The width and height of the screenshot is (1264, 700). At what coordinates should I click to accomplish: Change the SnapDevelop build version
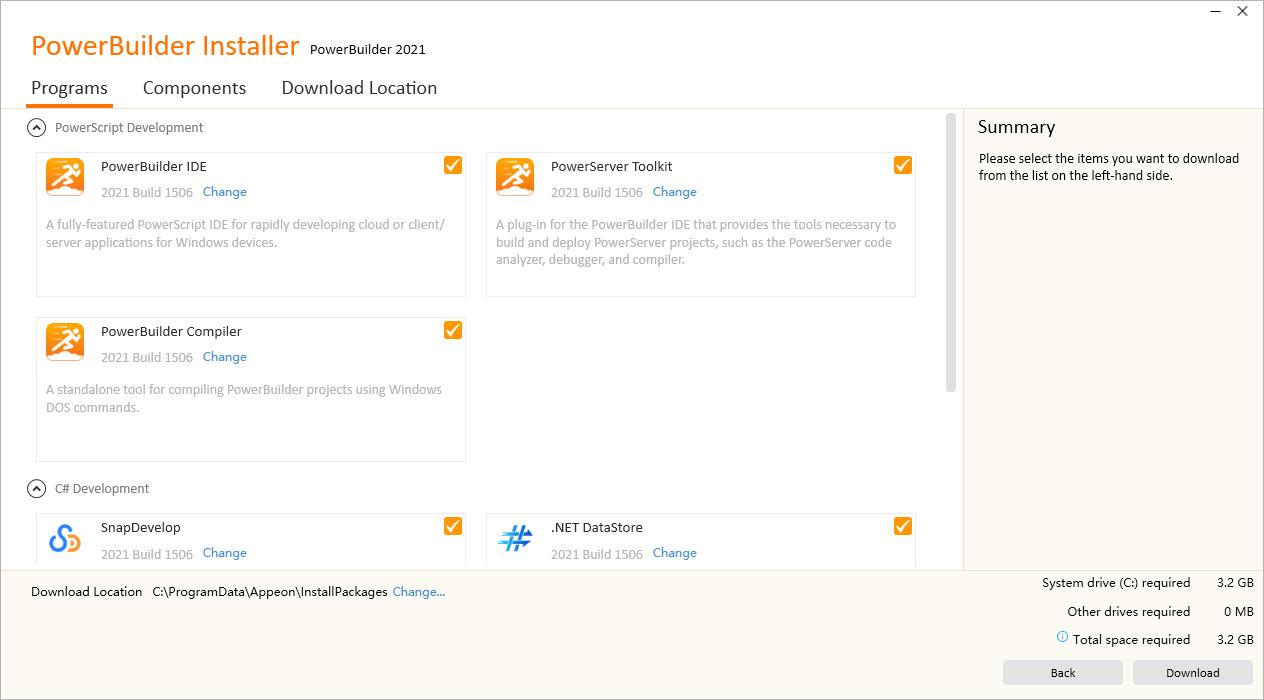point(225,553)
